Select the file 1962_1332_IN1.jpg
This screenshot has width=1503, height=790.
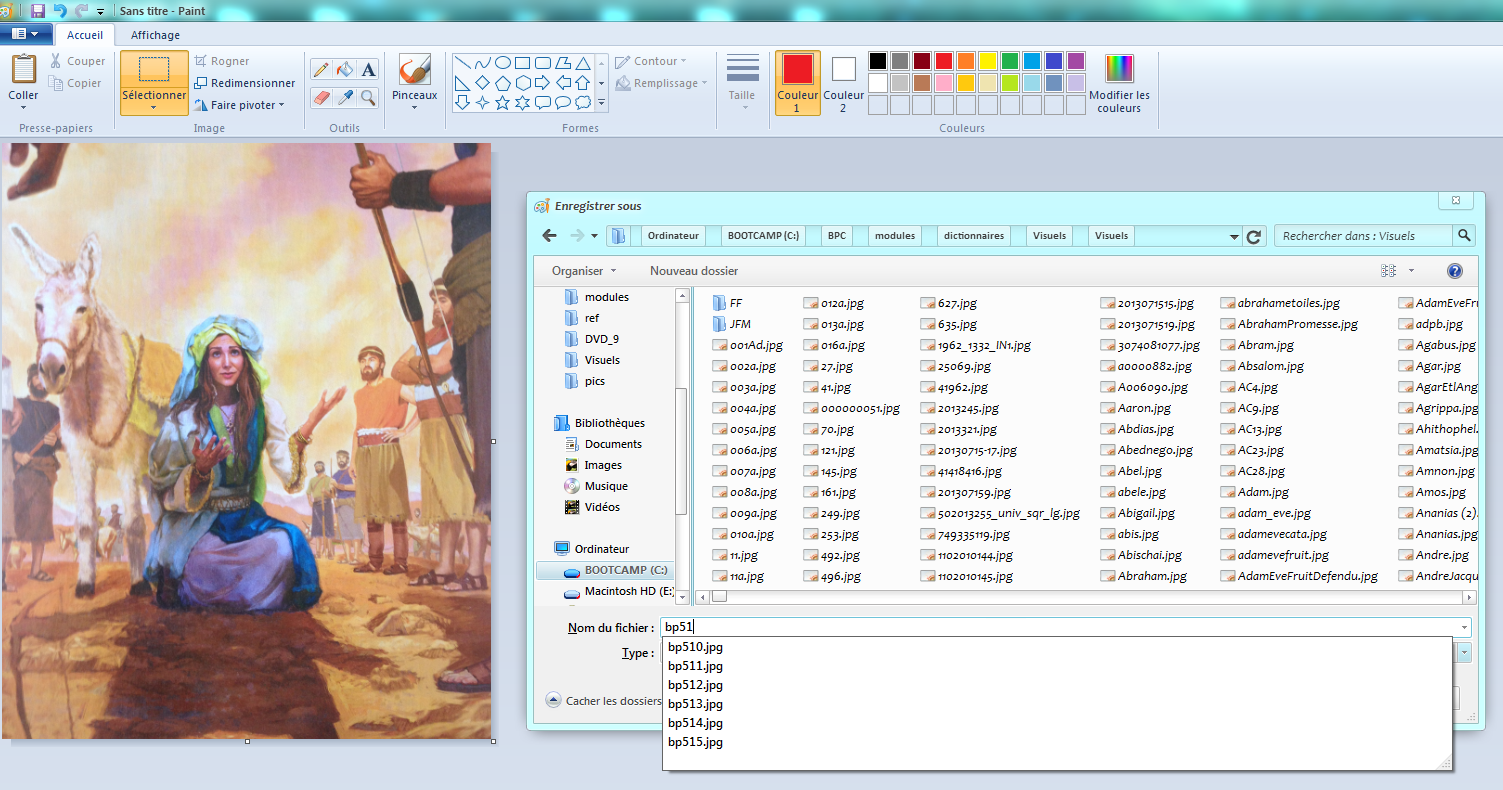pyautogui.click(x=975, y=345)
